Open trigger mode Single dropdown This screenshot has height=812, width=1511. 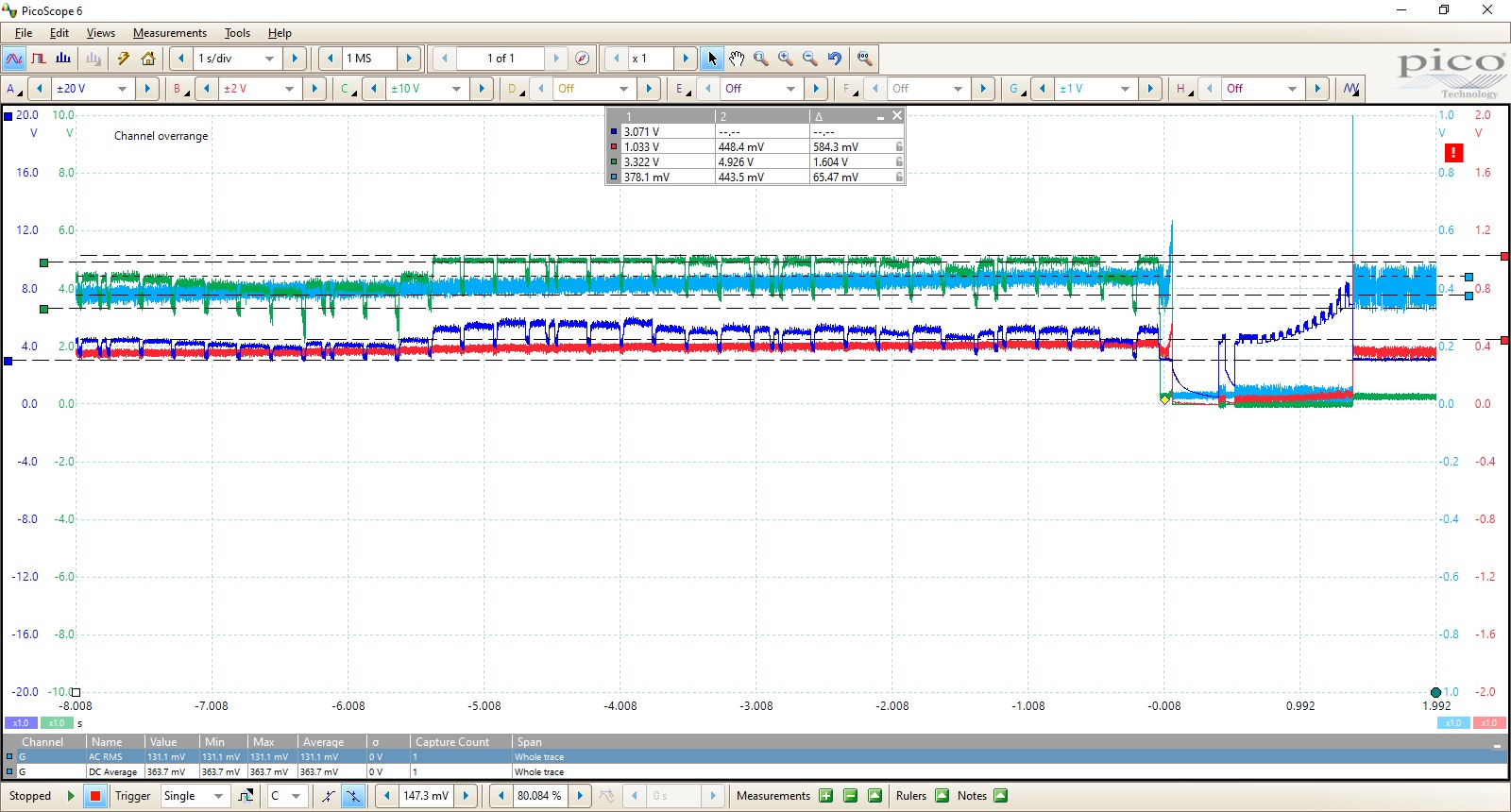[218, 796]
